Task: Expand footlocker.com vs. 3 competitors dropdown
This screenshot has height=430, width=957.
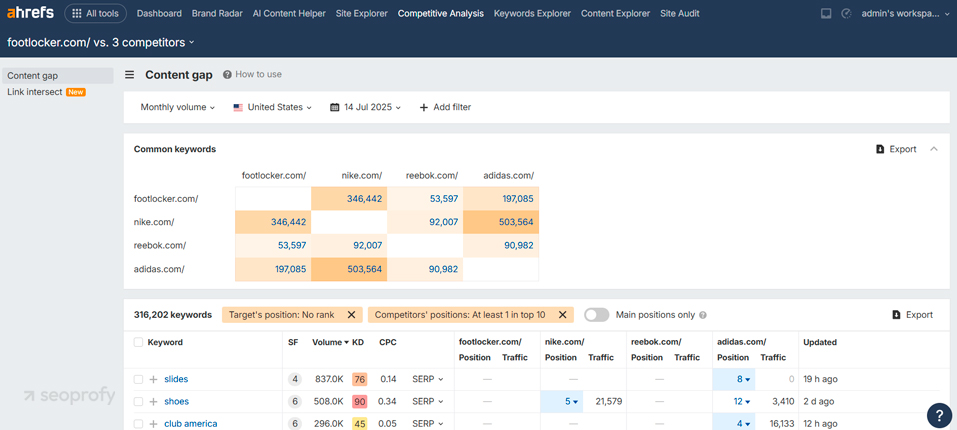Action: tap(101, 42)
